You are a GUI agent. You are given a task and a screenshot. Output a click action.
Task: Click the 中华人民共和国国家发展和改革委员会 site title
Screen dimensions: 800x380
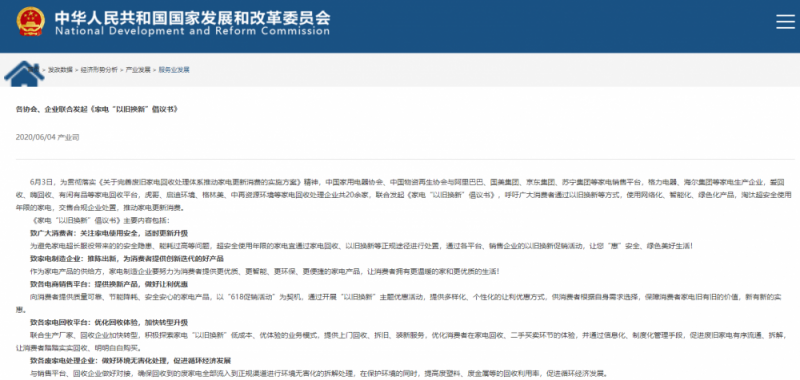192,17
